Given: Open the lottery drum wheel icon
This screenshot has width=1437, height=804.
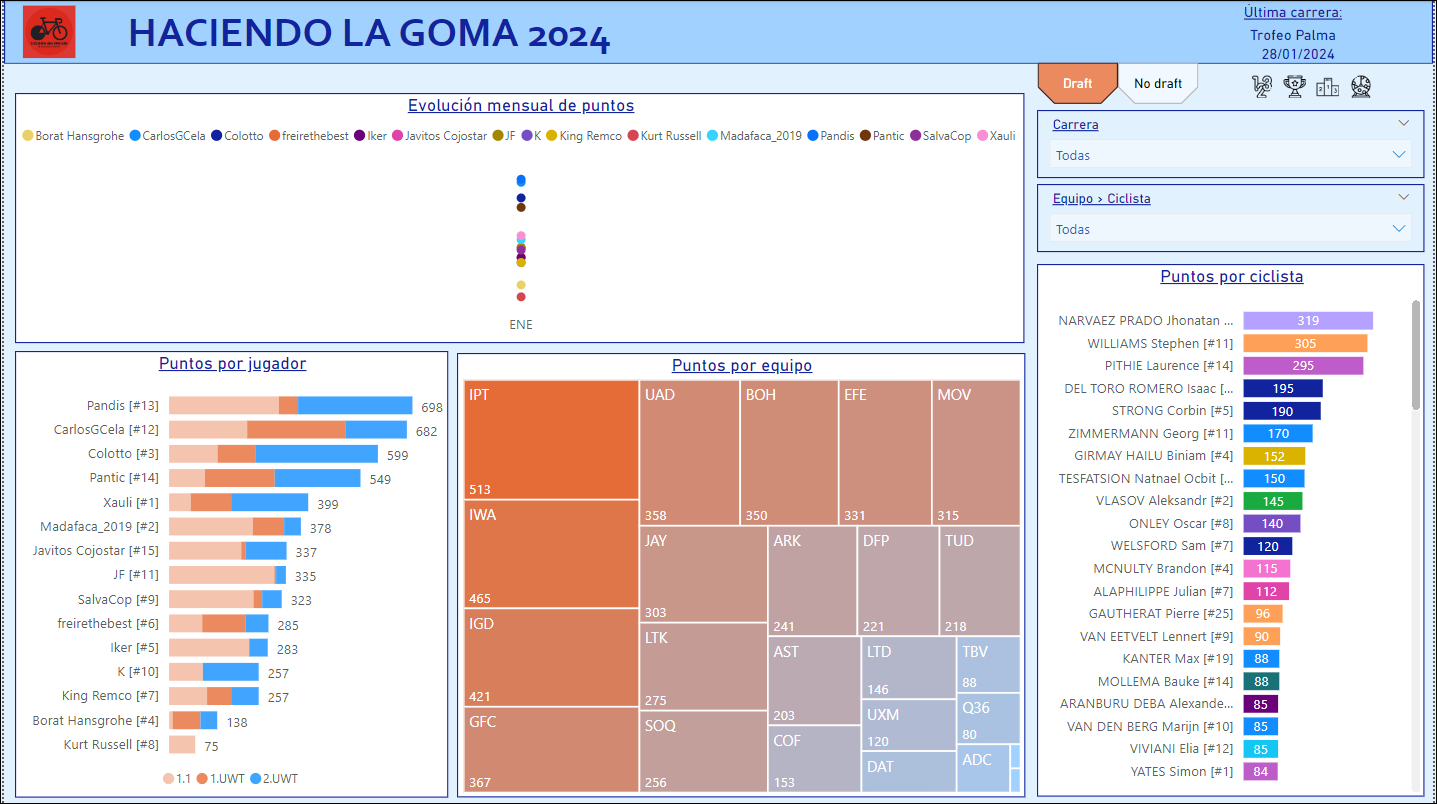Looking at the screenshot, I should pyautogui.click(x=1360, y=87).
